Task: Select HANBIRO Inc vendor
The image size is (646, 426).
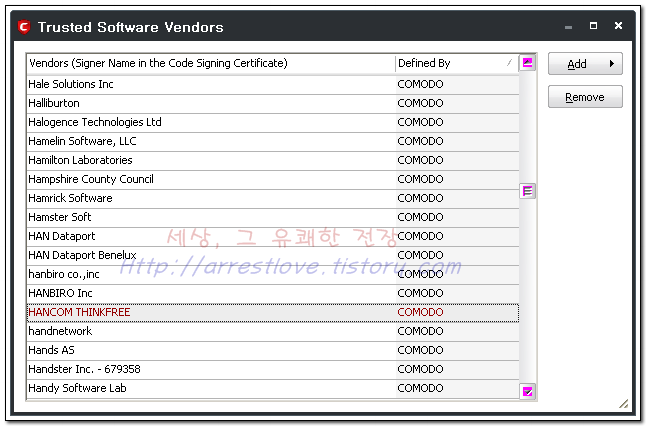Action: coord(273,293)
